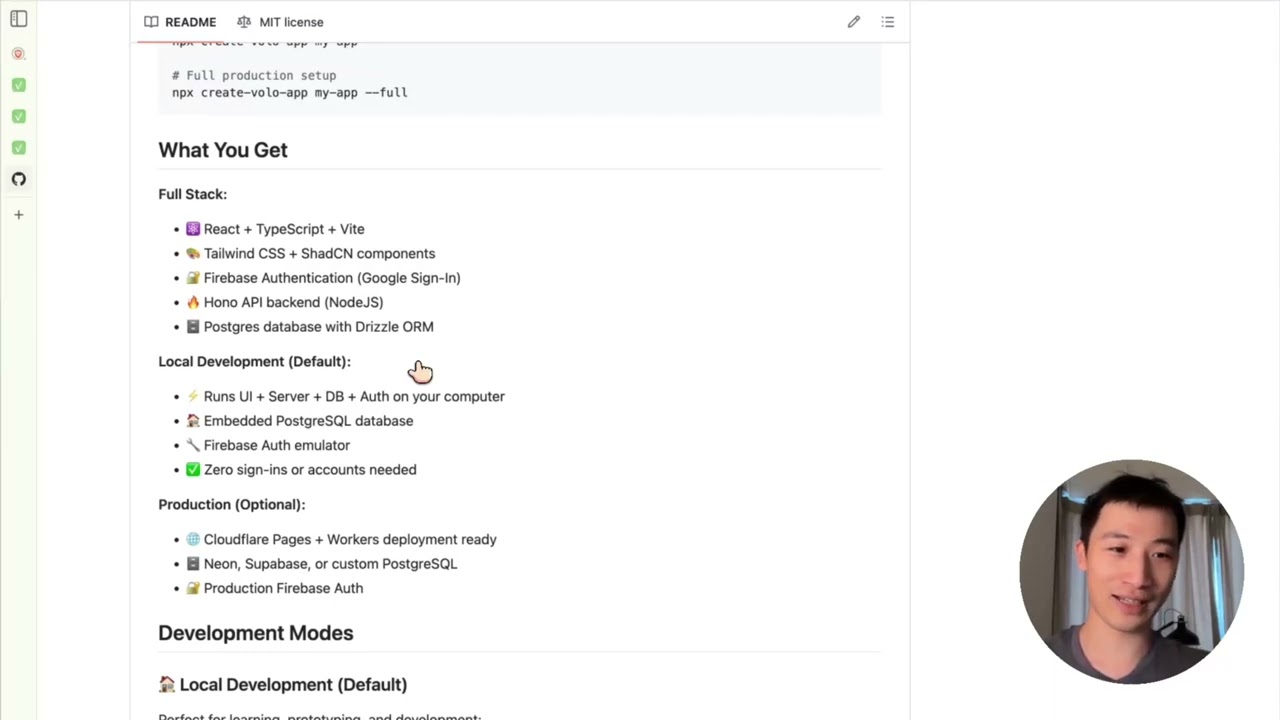This screenshot has height=720, width=1280.
Task: Open the red shield tab in sidebar
Action: pyautogui.click(x=18, y=54)
